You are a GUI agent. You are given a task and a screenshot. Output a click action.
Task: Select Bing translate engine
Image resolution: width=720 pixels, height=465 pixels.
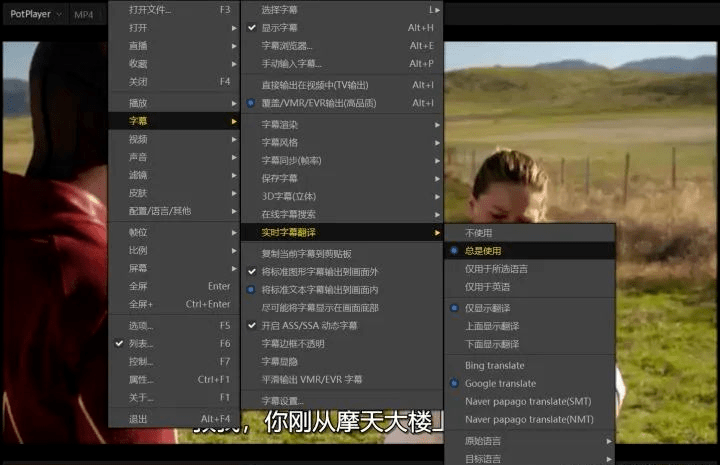tap(529, 365)
